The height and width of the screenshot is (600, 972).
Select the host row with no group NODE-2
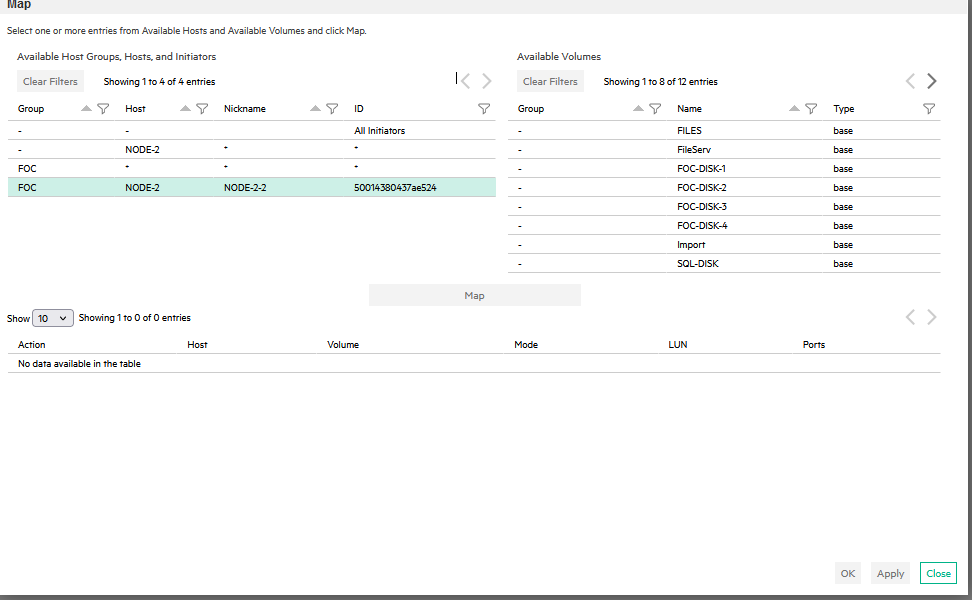point(252,149)
